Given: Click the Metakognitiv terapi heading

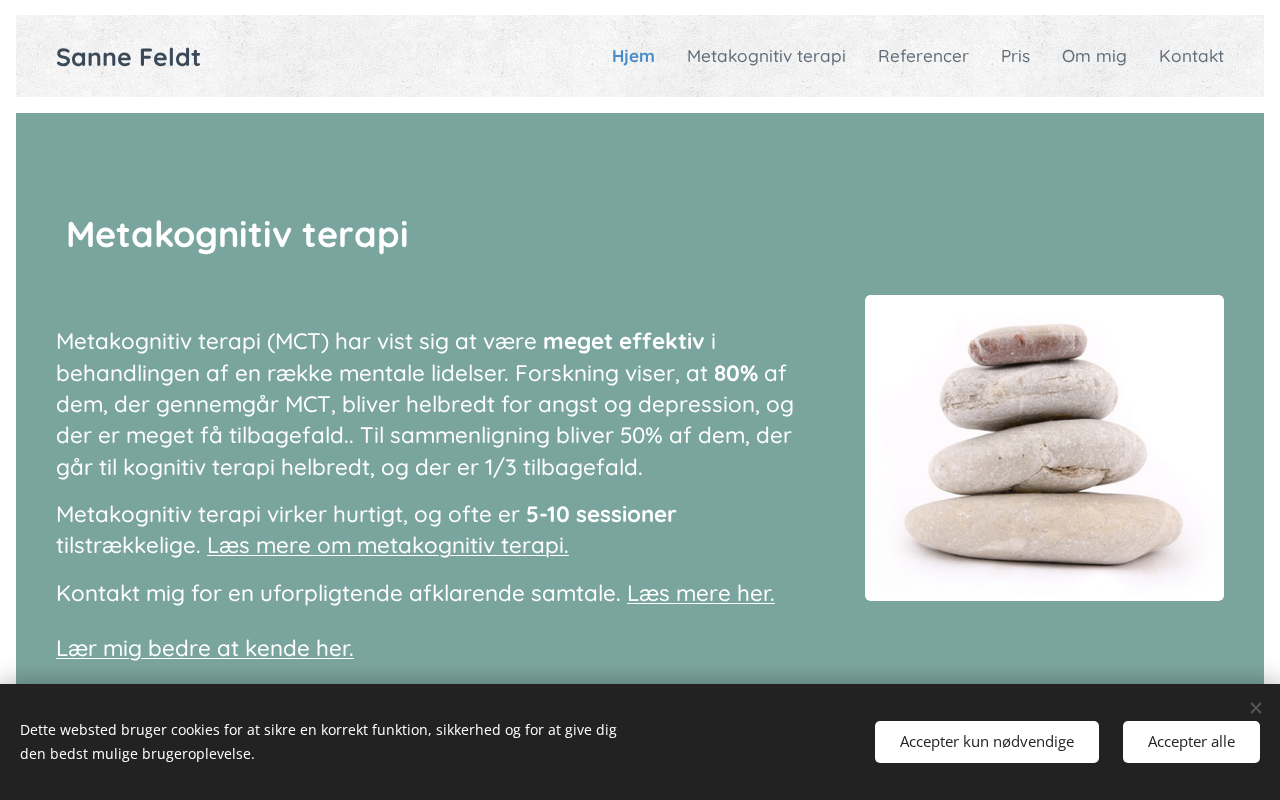Looking at the screenshot, I should pyautogui.click(x=237, y=234).
